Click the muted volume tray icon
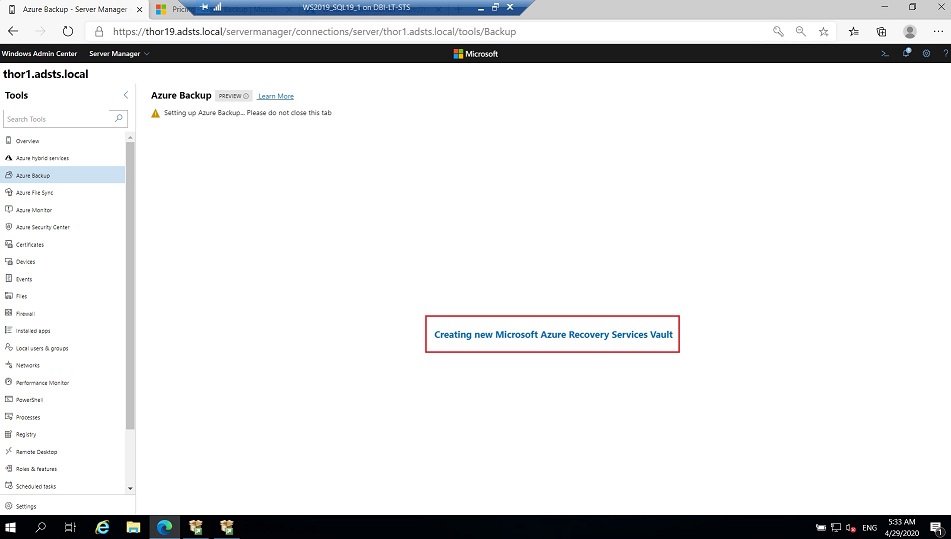This screenshot has height=539, width=951. coord(850,527)
